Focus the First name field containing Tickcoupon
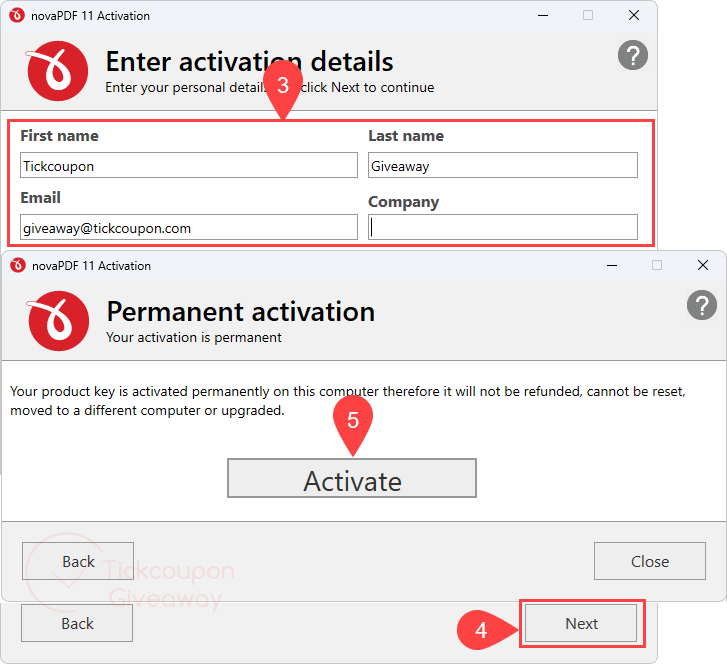 pos(189,165)
